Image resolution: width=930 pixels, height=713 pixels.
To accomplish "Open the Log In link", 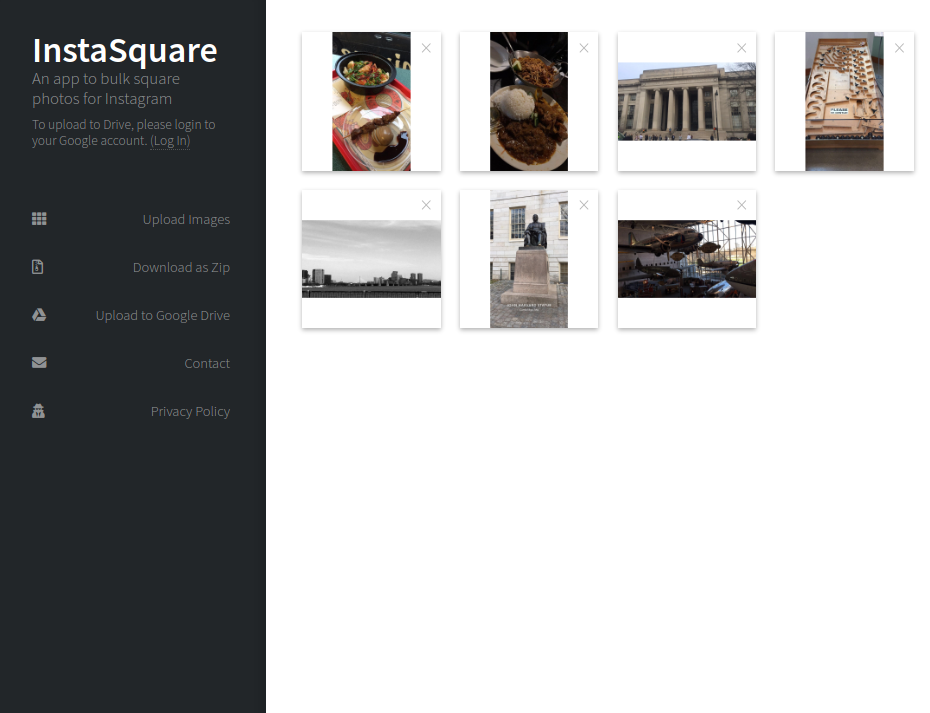I will [x=170, y=141].
